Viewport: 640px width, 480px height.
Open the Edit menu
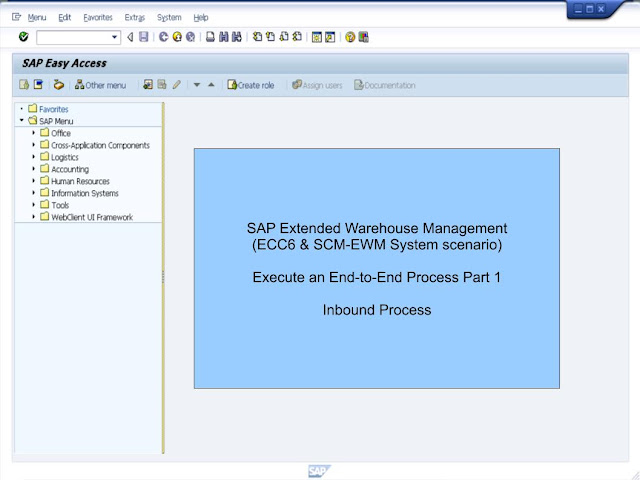64,18
